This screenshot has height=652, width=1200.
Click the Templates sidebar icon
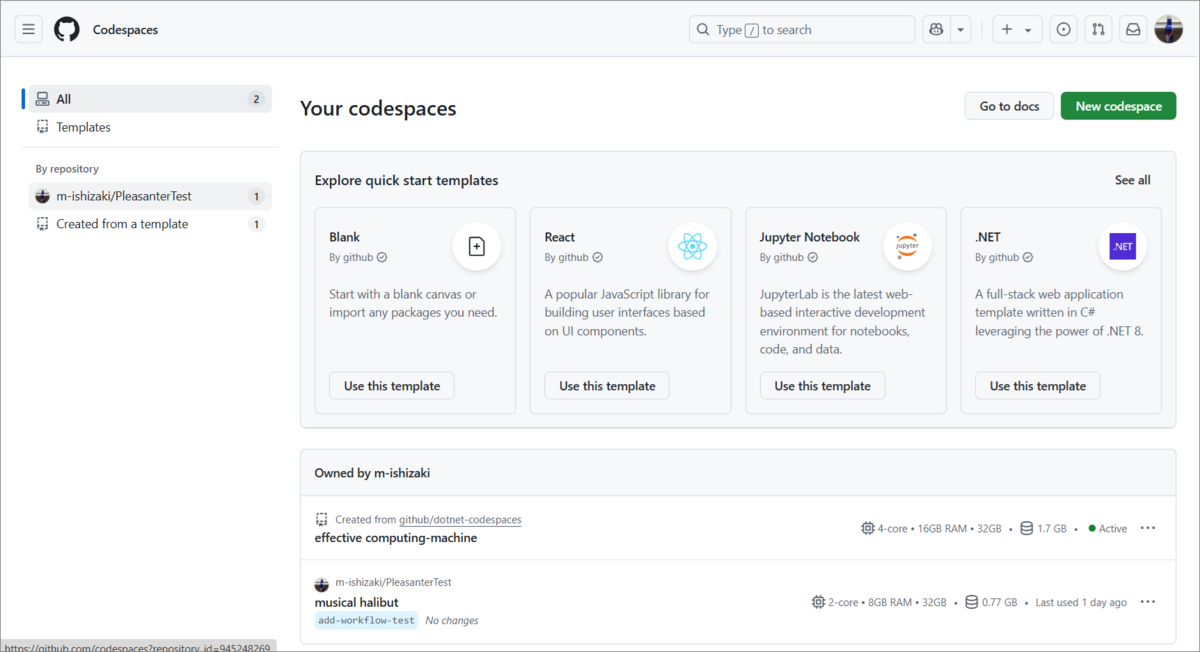[42, 127]
